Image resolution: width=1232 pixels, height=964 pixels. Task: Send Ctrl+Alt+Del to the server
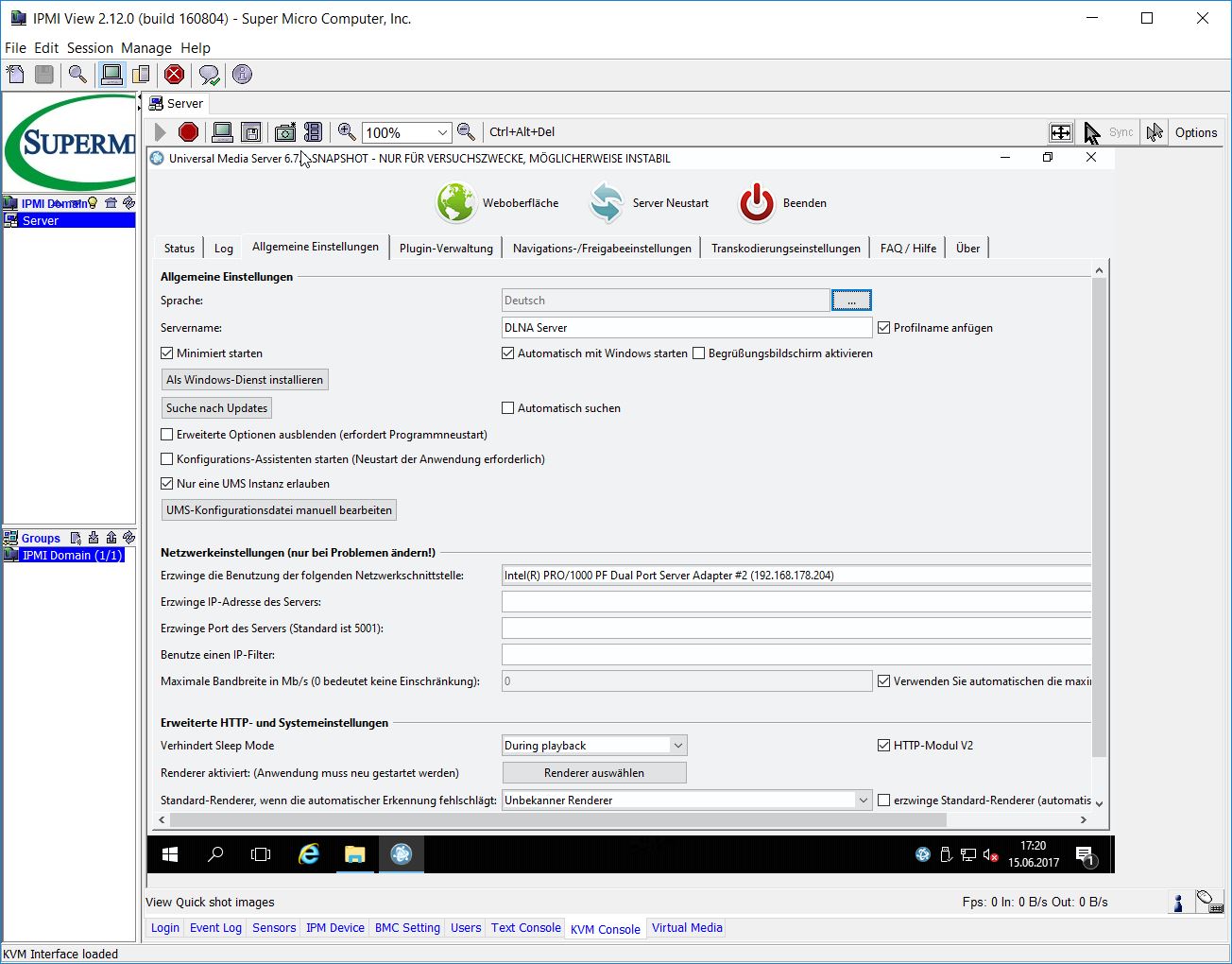(522, 132)
